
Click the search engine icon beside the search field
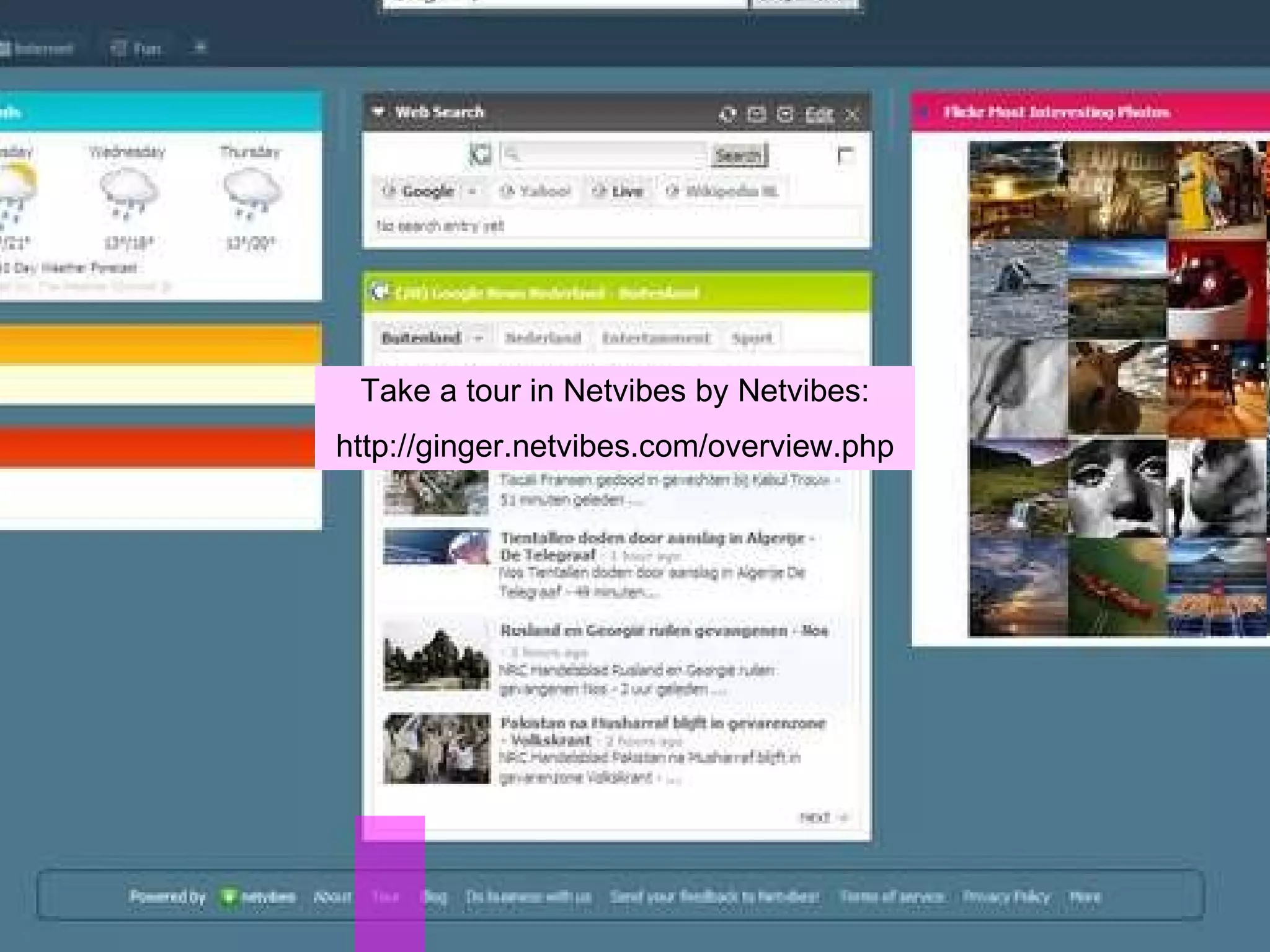pos(480,154)
